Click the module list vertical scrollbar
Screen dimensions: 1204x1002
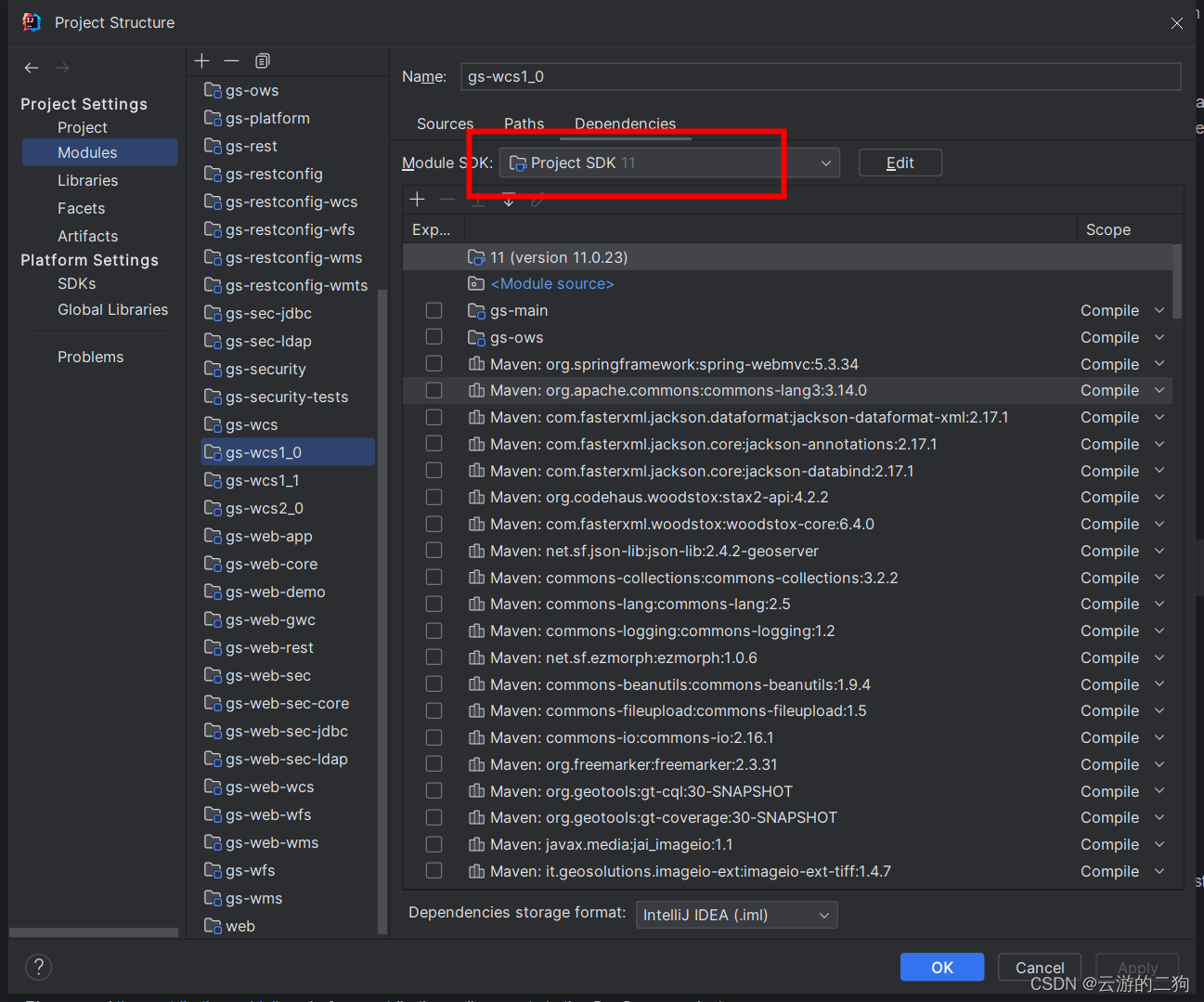click(382, 611)
